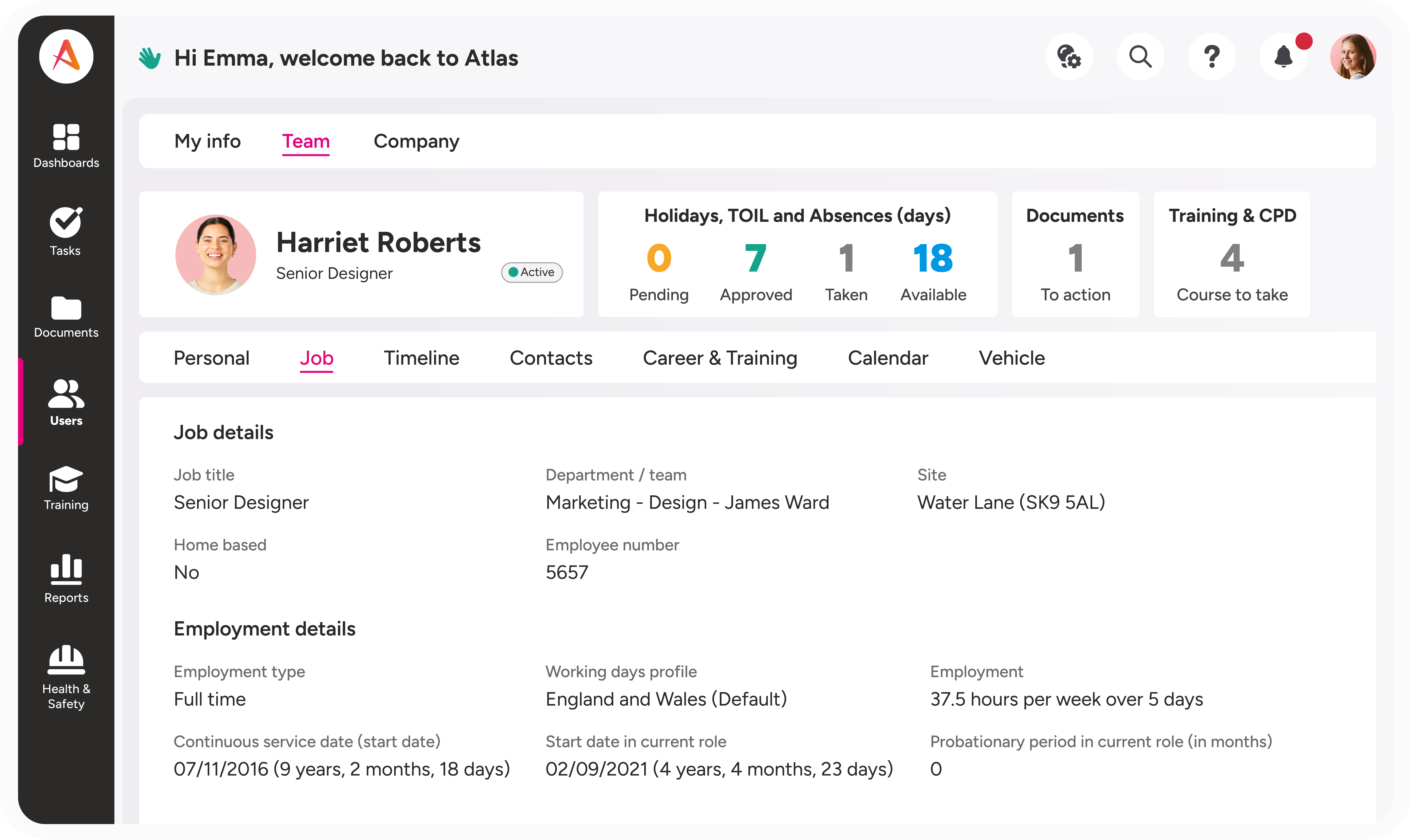Click Harriet Roberts' profile photo
1411x840 pixels.
[215, 255]
